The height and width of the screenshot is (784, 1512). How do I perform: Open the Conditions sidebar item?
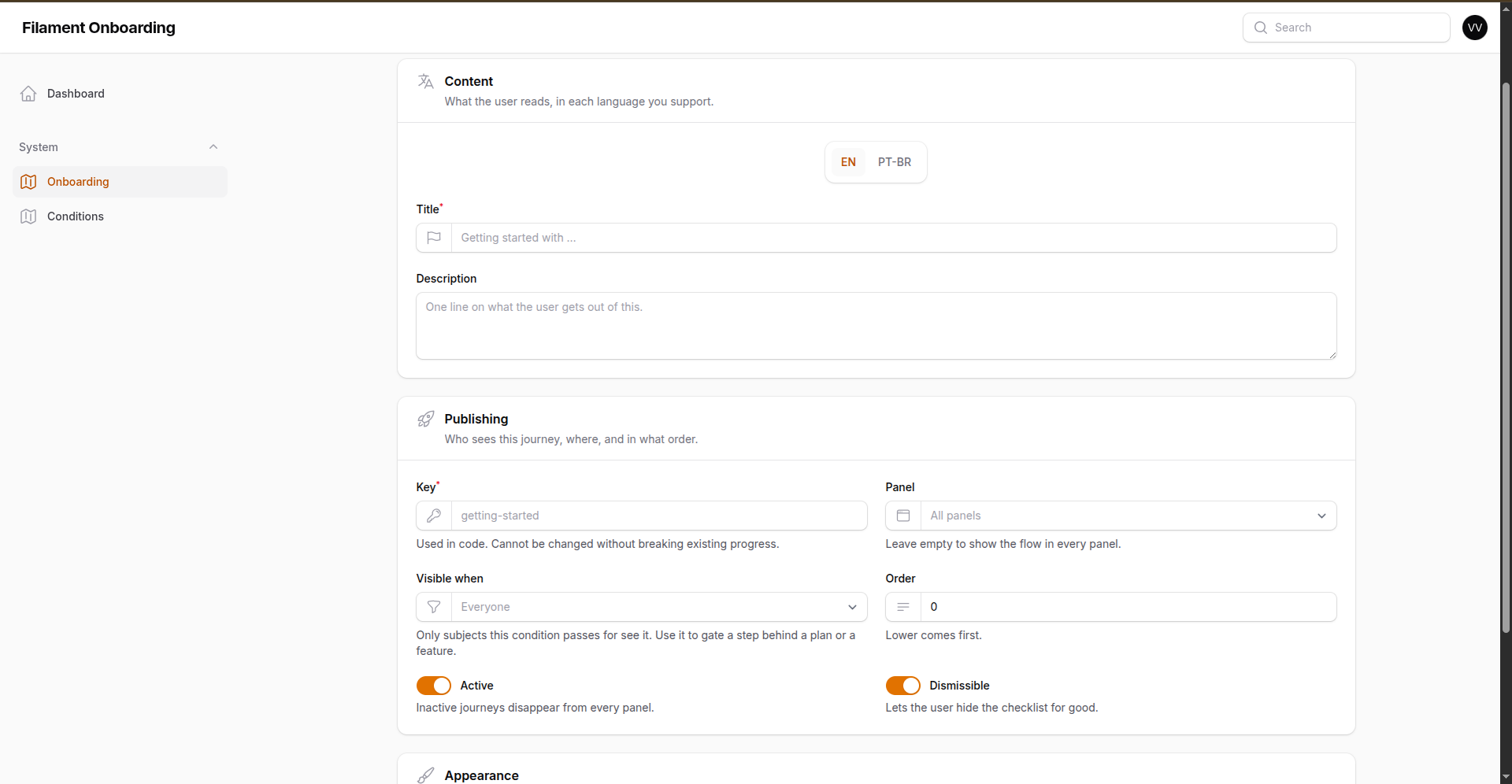click(x=120, y=216)
